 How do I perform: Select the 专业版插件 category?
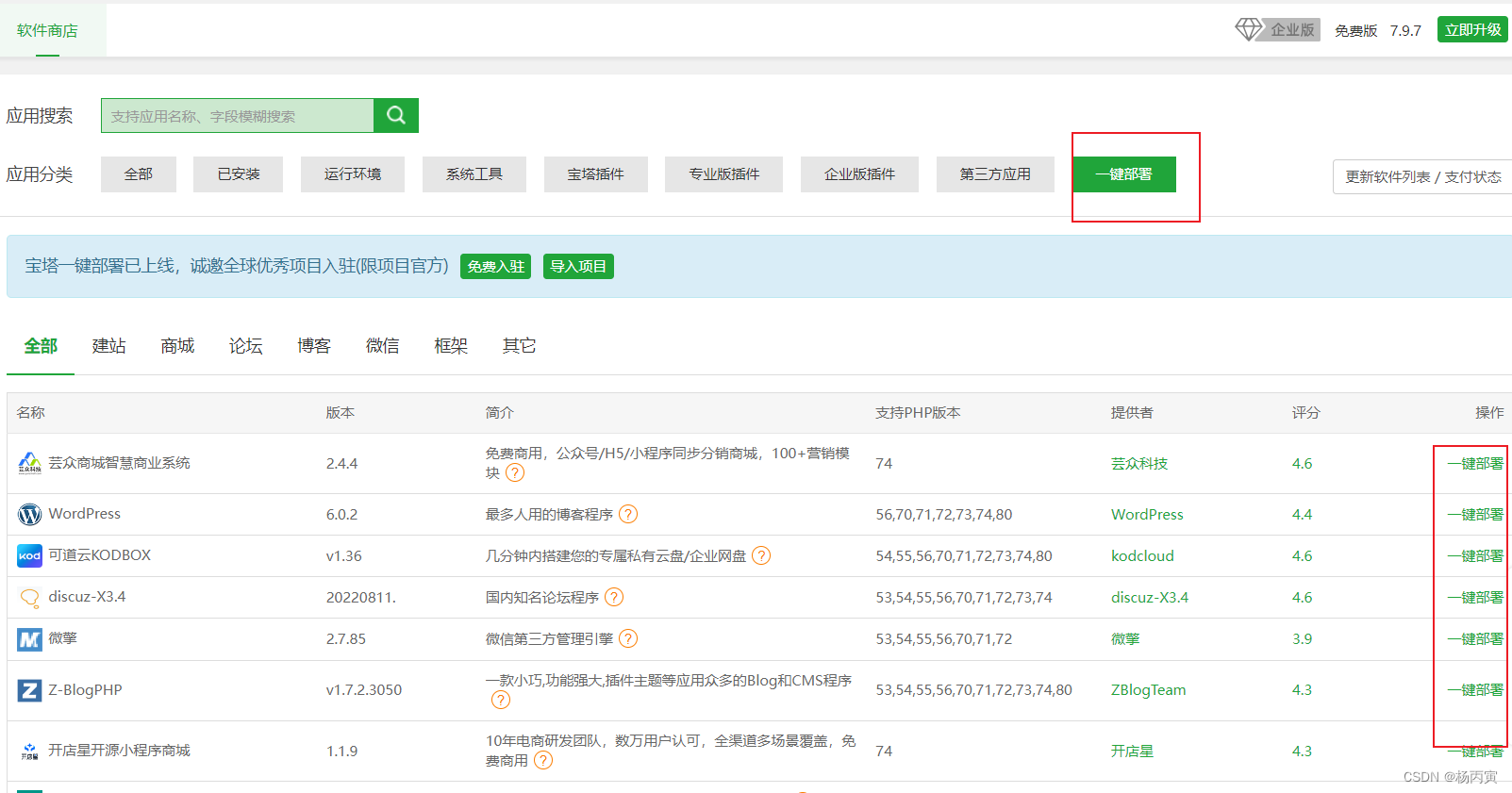click(723, 174)
